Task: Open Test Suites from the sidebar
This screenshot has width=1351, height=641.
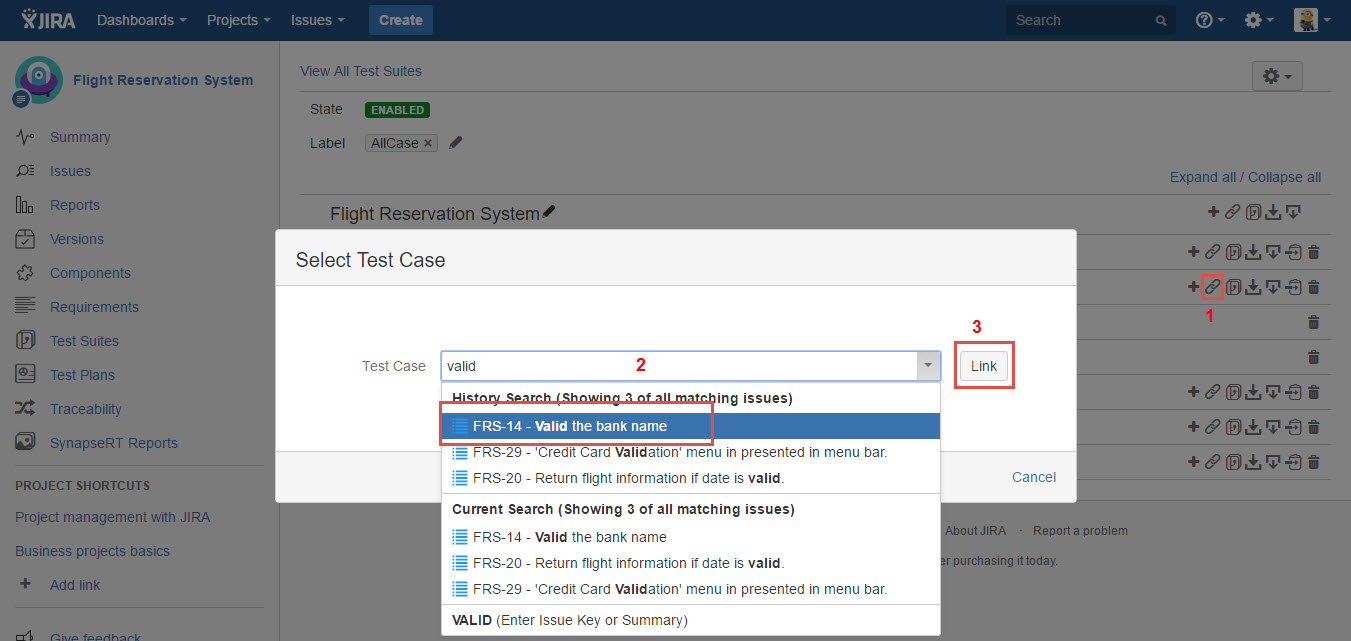Action: 84,341
